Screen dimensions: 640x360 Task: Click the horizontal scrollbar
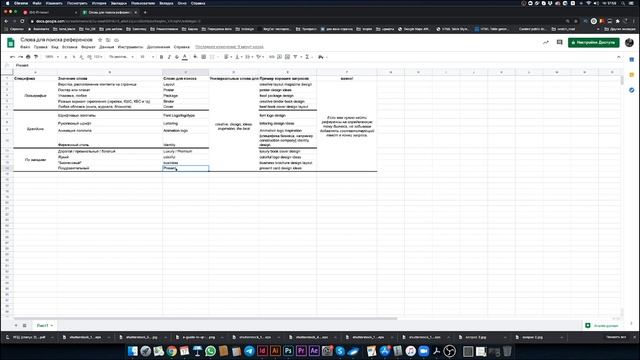point(205,318)
